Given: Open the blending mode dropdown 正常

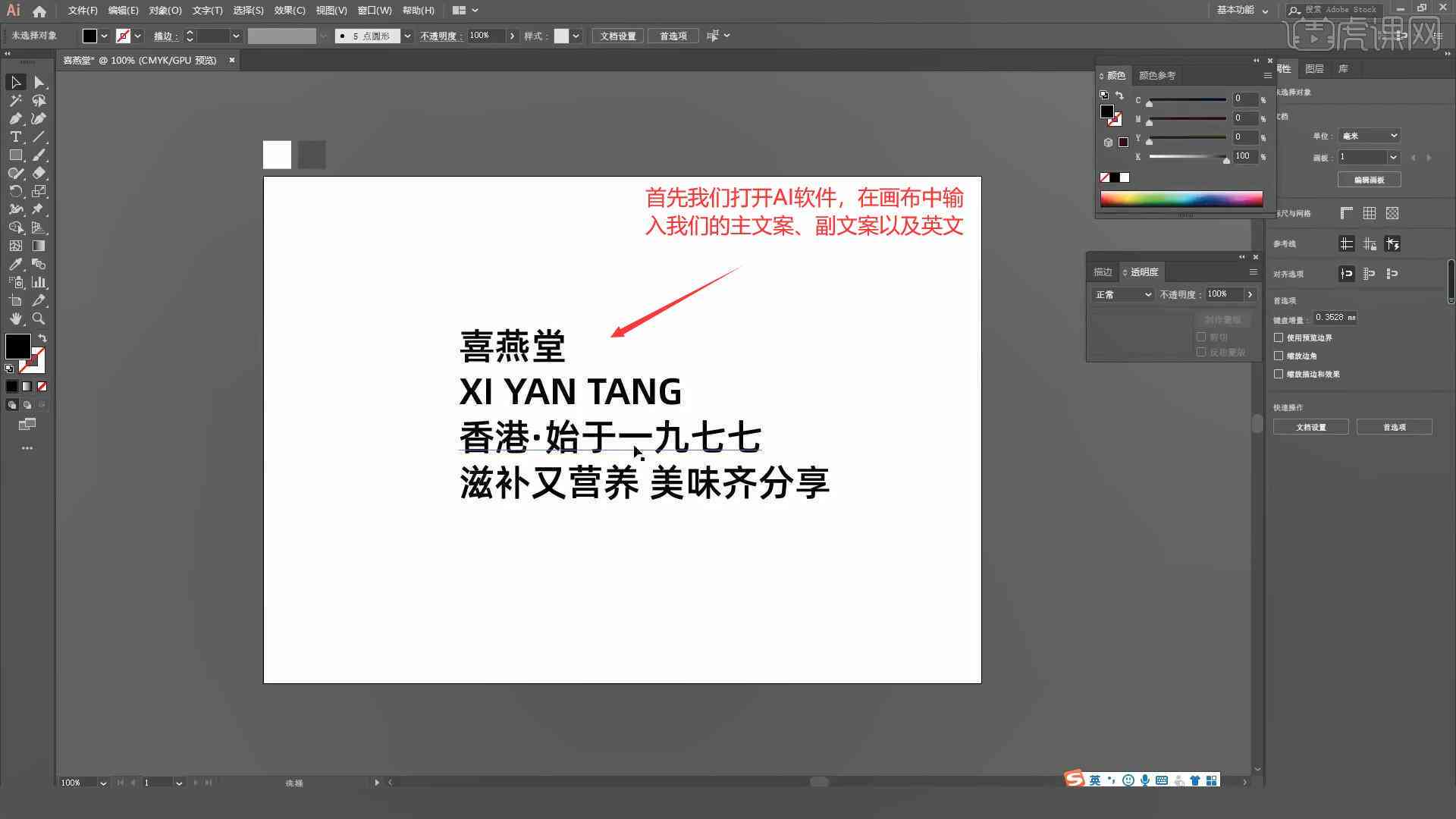Looking at the screenshot, I should [1120, 294].
